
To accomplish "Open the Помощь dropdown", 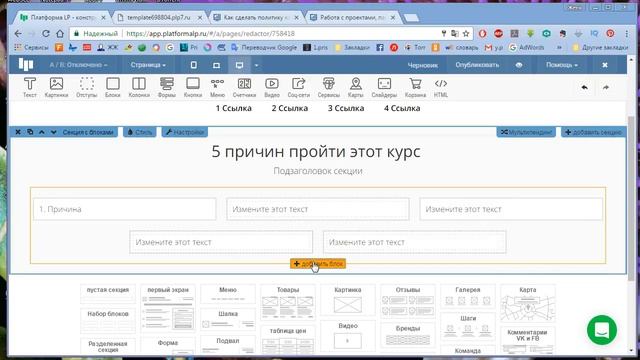I will (x=562, y=65).
